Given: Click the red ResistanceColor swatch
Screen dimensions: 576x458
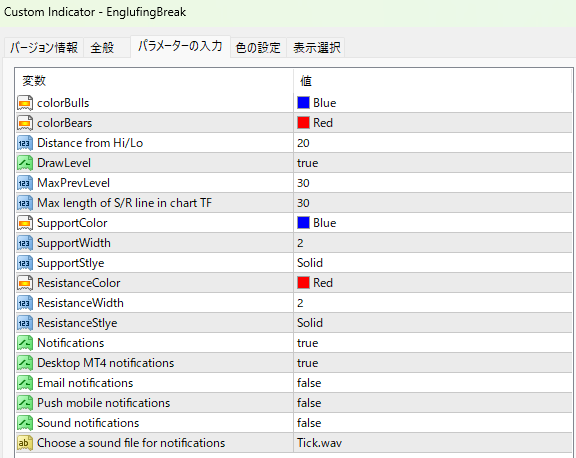Looking at the screenshot, I should click(303, 283).
